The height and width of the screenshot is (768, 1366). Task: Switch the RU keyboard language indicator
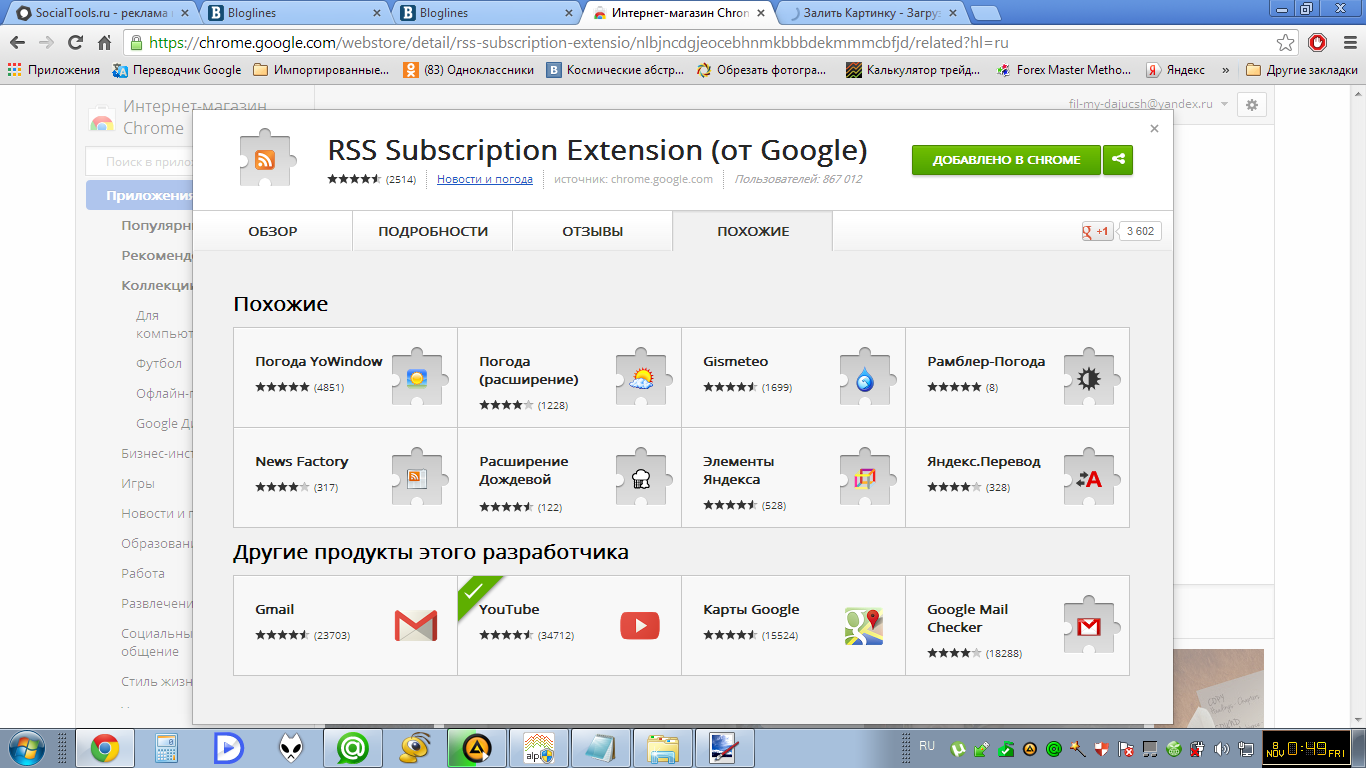[926, 746]
